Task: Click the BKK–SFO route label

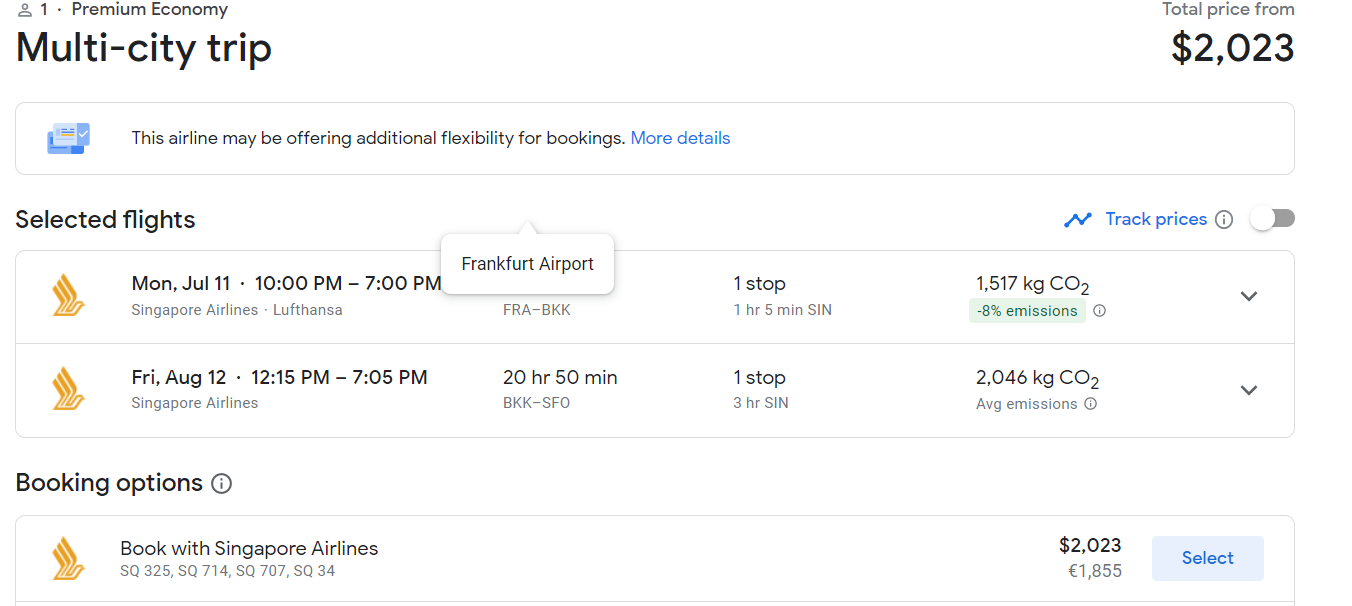Action: pos(536,403)
